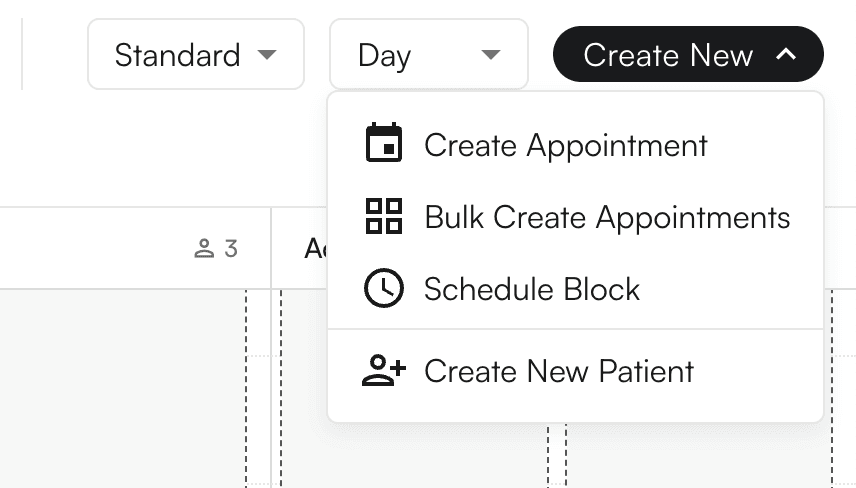The height and width of the screenshot is (488, 856).
Task: Select Schedule Block menu option
Action: [531, 290]
